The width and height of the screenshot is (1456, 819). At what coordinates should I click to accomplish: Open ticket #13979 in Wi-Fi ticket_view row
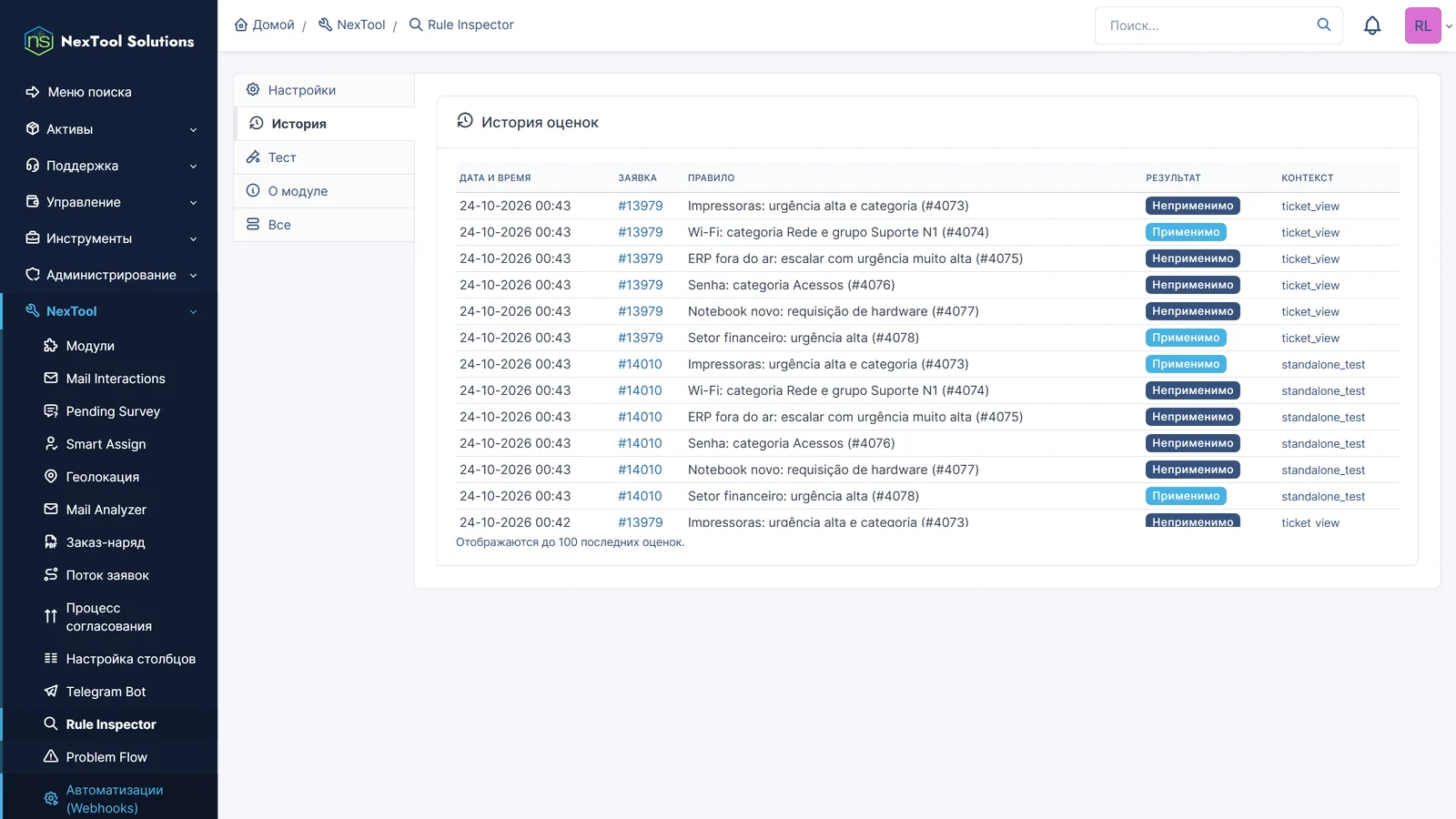[x=641, y=232]
